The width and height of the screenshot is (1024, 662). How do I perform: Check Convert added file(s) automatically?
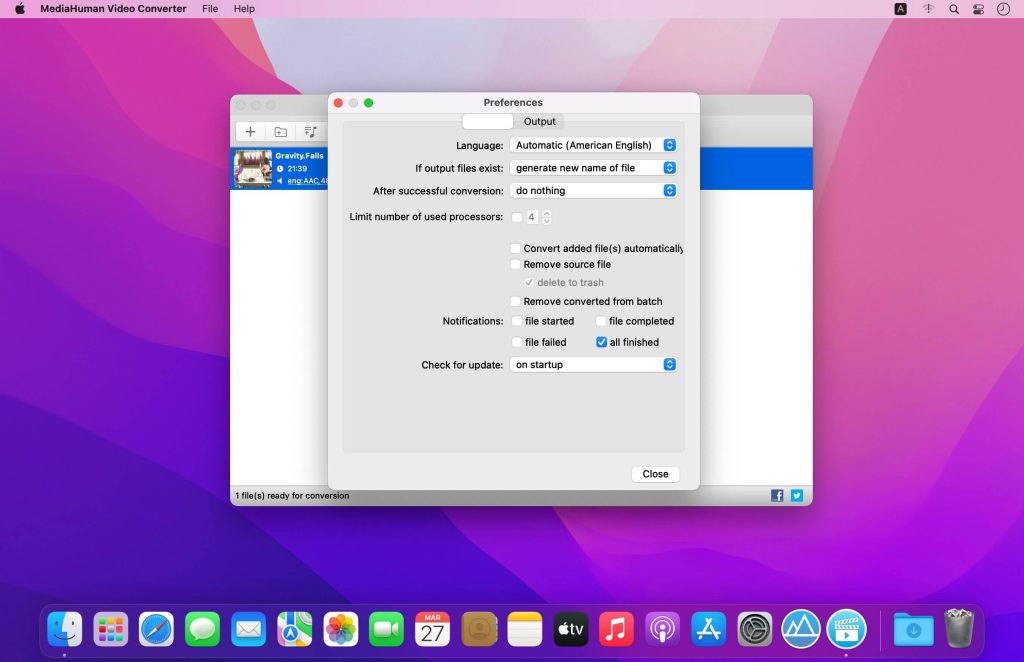click(x=516, y=248)
